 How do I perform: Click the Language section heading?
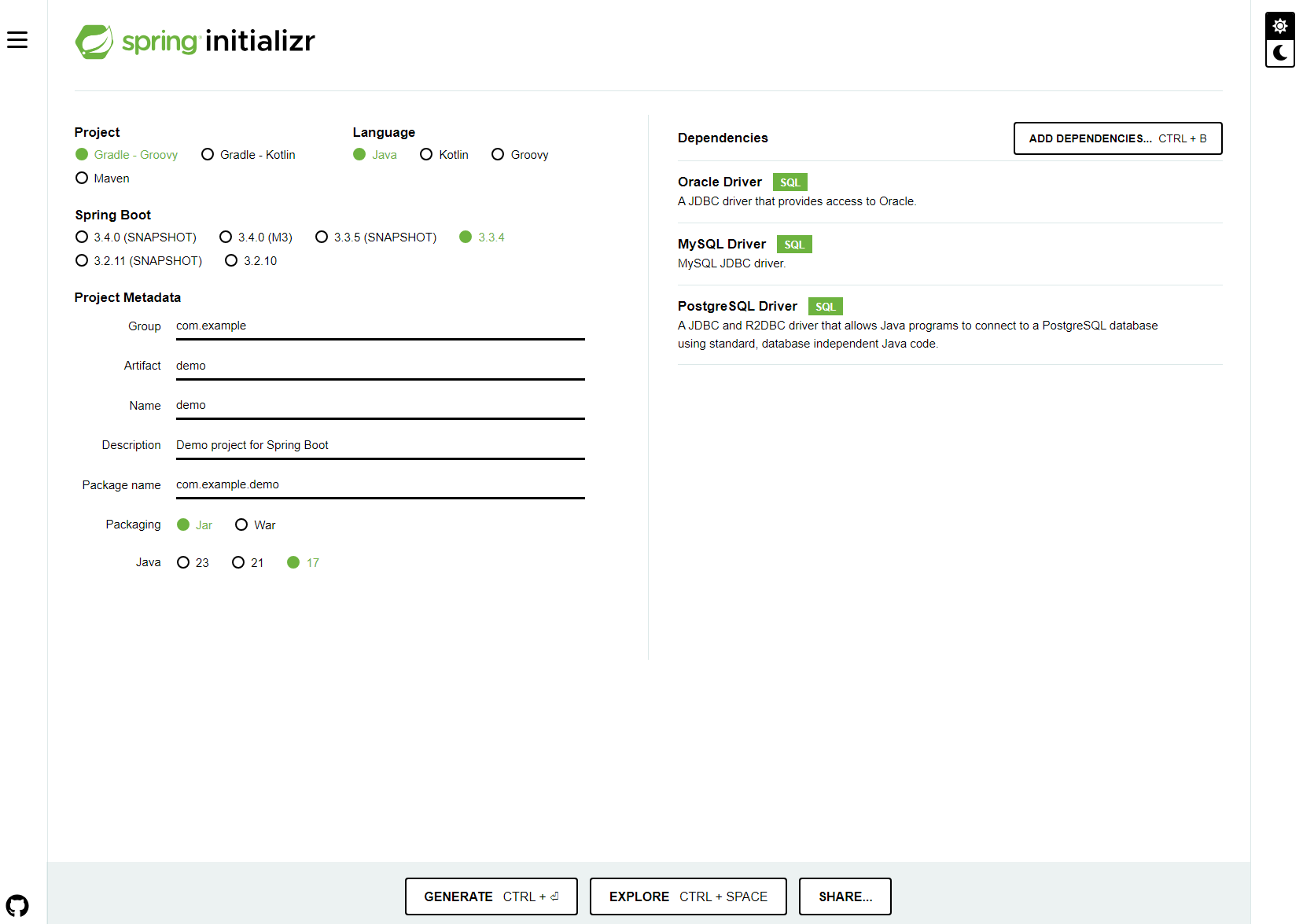tap(384, 133)
